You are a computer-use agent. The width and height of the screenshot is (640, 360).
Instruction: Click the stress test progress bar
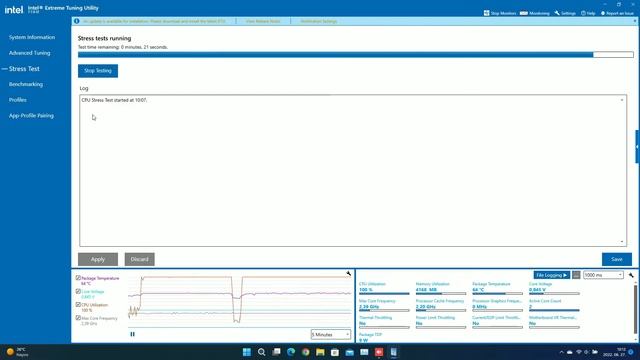[x=356, y=55]
